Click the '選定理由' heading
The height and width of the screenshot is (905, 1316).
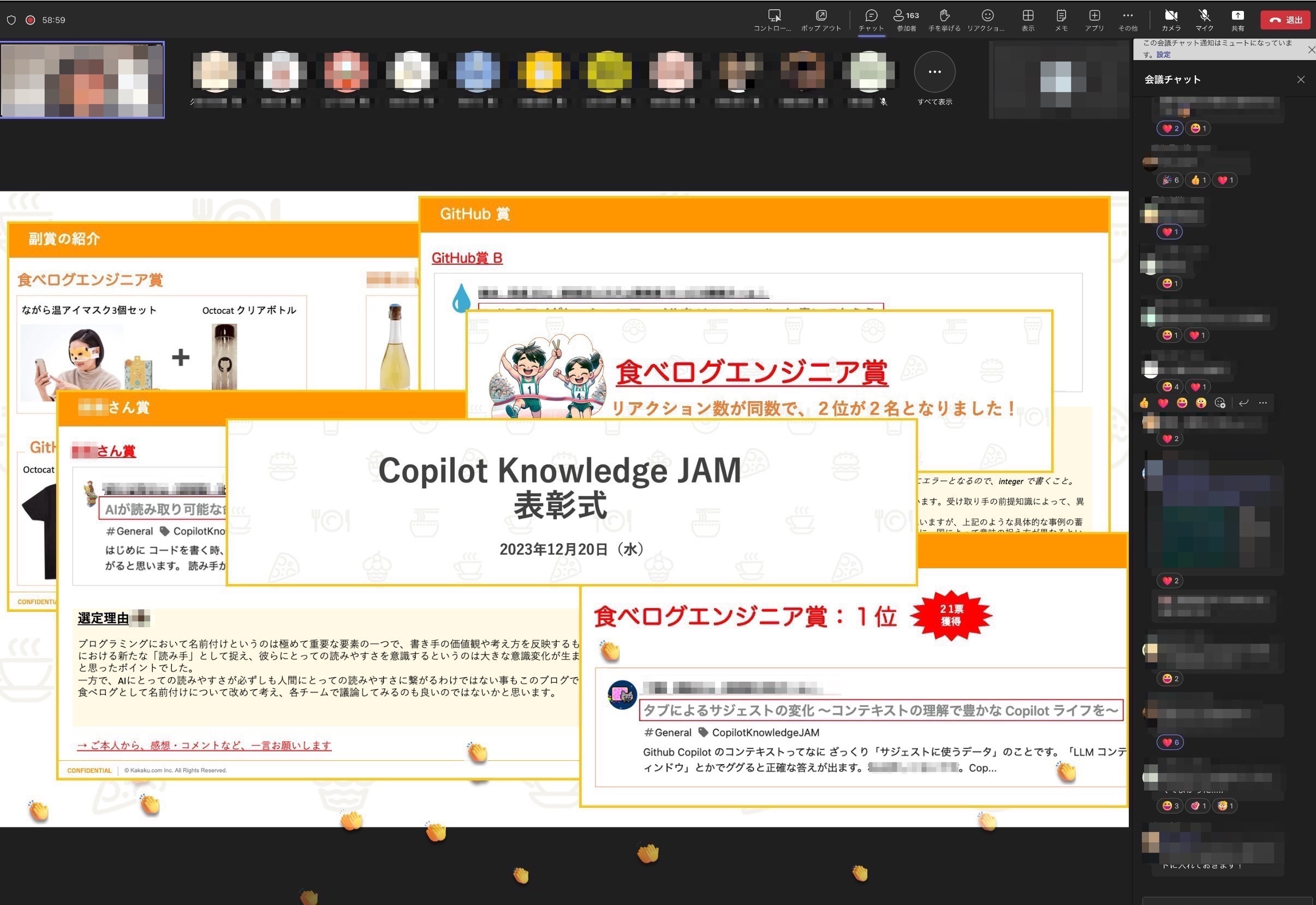[x=103, y=618]
